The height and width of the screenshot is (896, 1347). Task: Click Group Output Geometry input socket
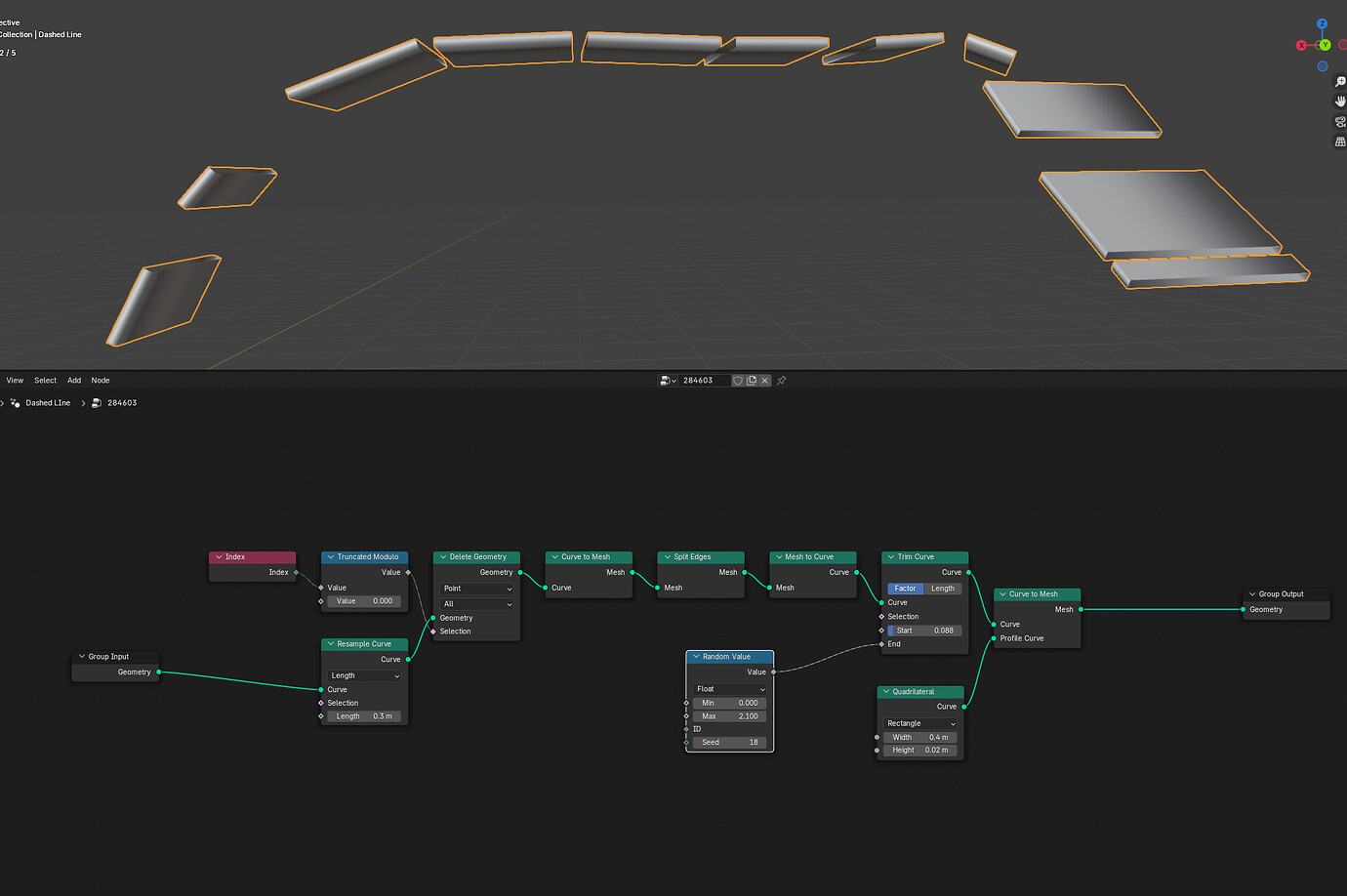(x=1243, y=610)
